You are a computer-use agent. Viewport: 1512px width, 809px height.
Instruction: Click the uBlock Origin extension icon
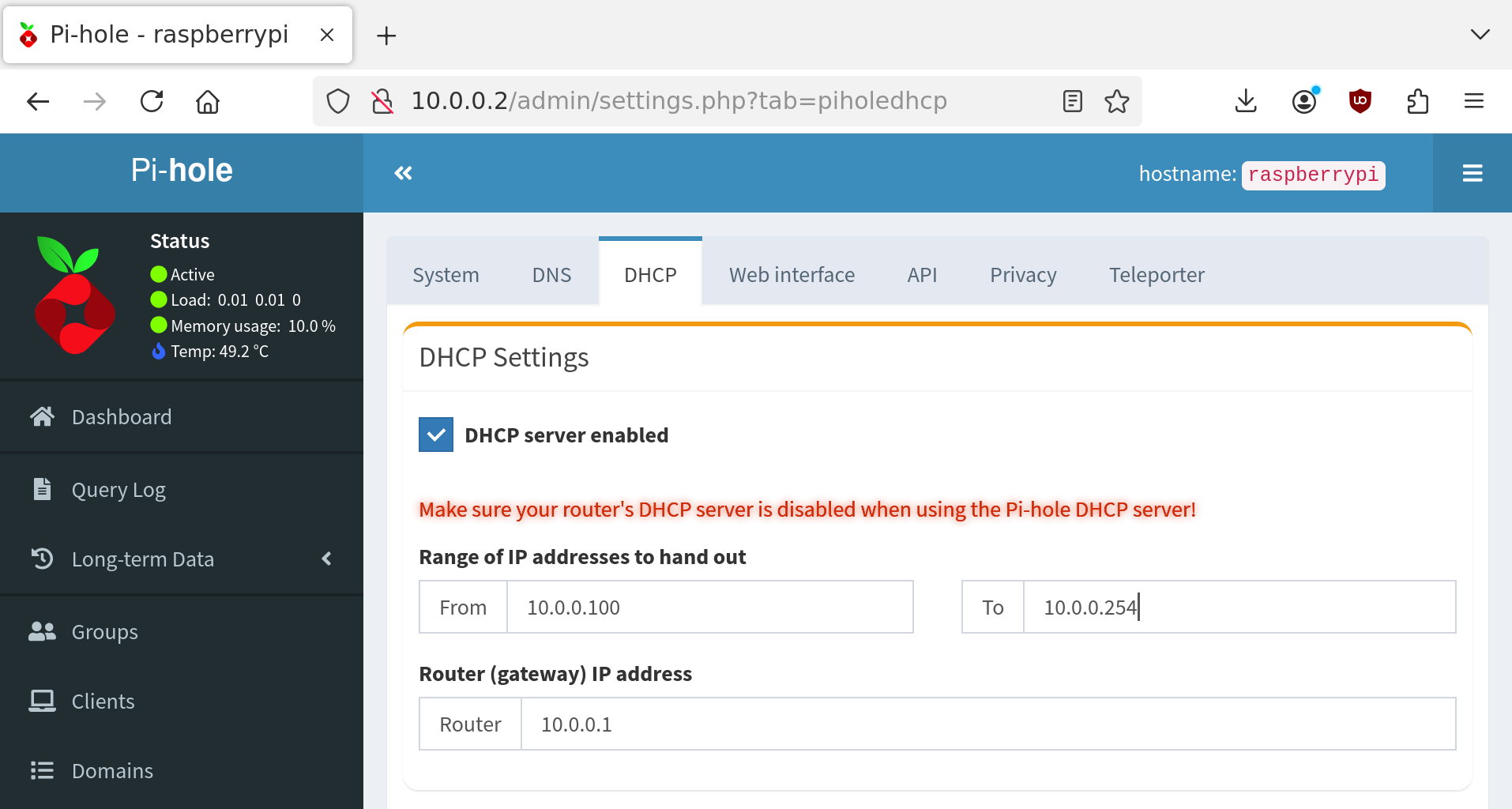coord(1360,101)
